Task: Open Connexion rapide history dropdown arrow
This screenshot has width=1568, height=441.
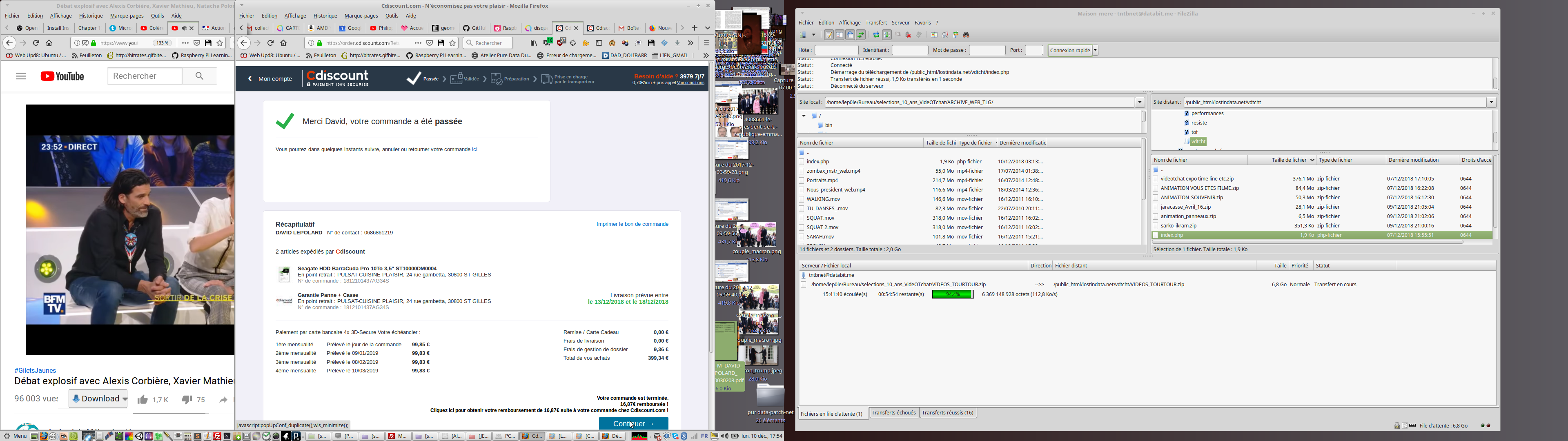Action: [1095, 50]
